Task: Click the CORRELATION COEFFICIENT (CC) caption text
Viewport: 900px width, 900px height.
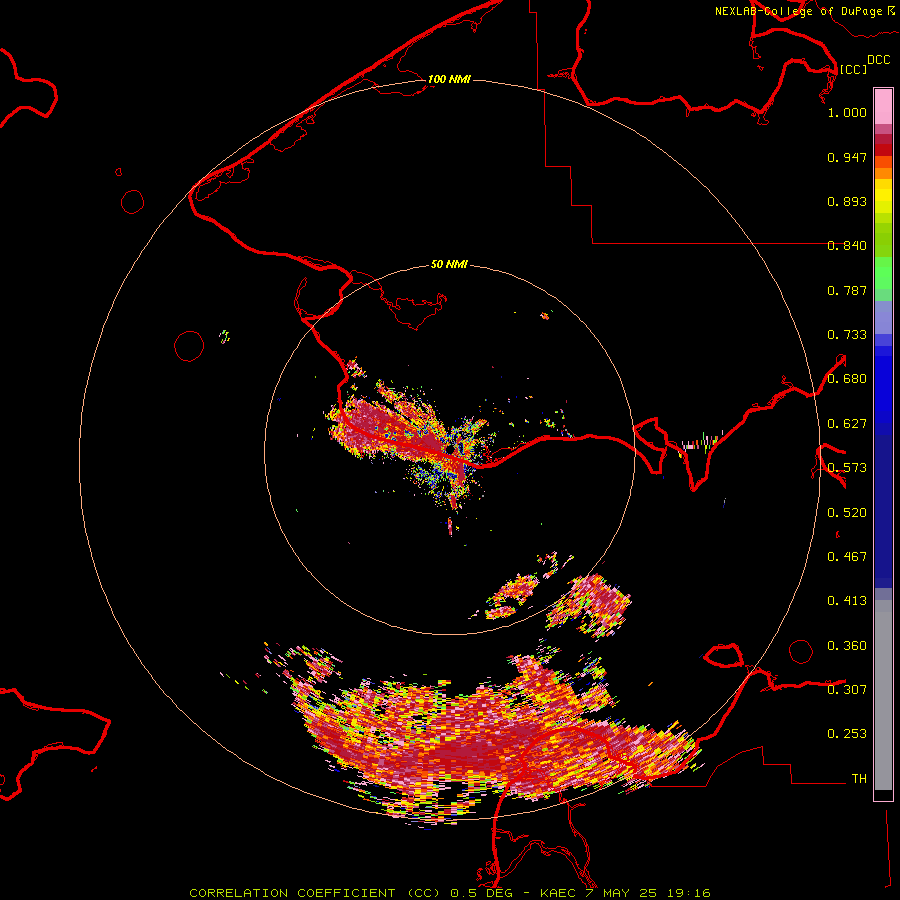Action: click(x=313, y=893)
